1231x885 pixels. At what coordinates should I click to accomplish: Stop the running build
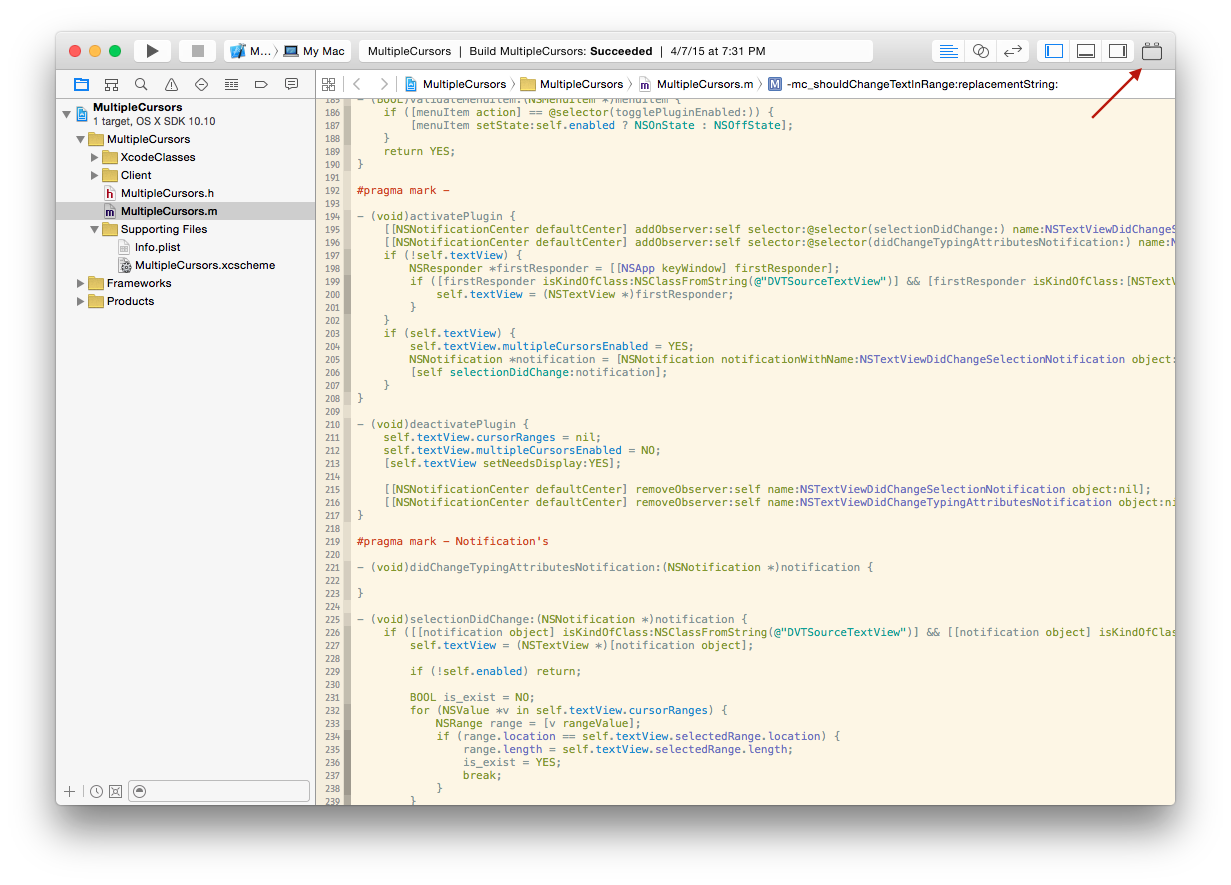[x=197, y=51]
